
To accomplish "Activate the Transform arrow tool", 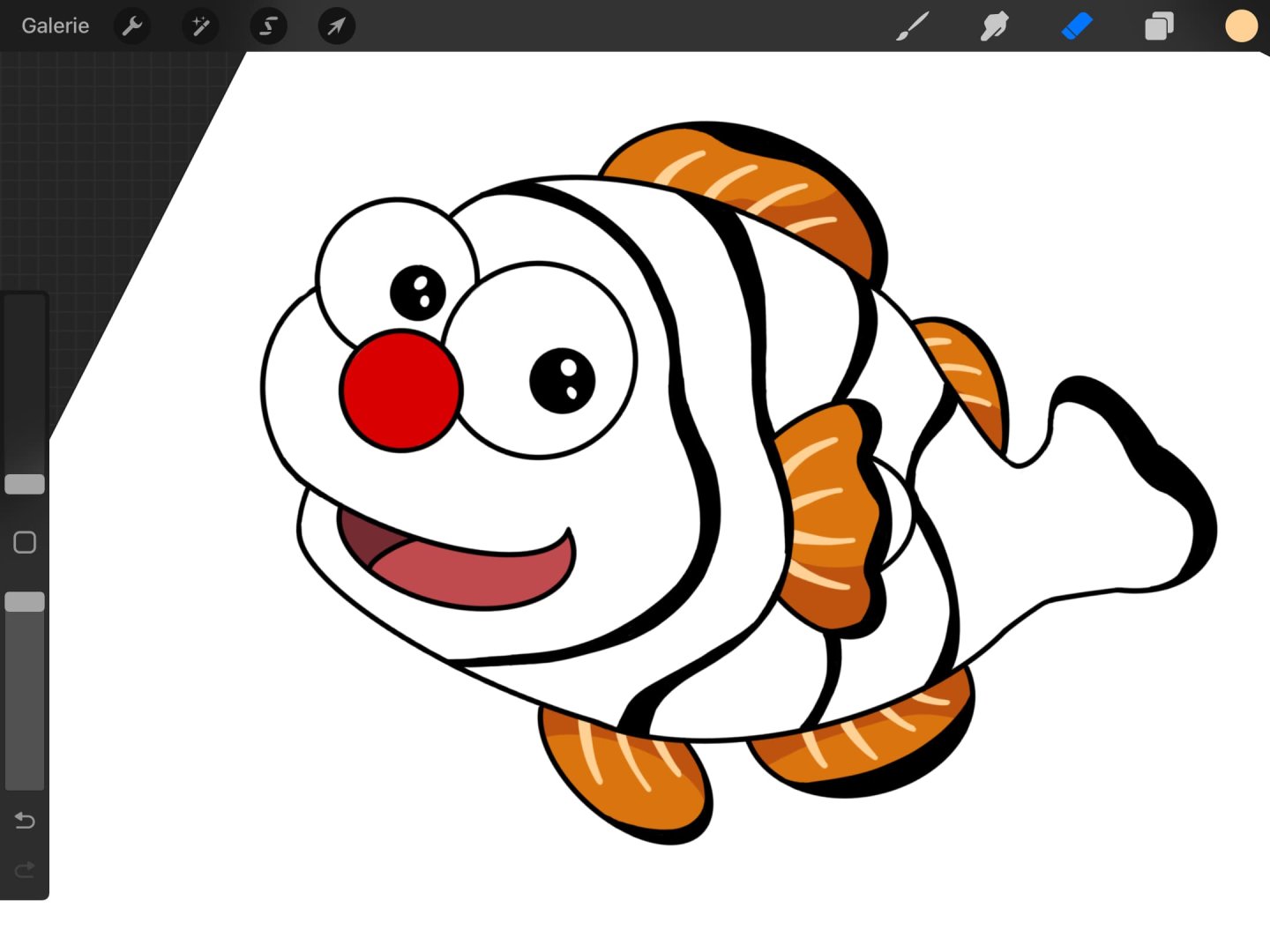I will (x=336, y=26).
